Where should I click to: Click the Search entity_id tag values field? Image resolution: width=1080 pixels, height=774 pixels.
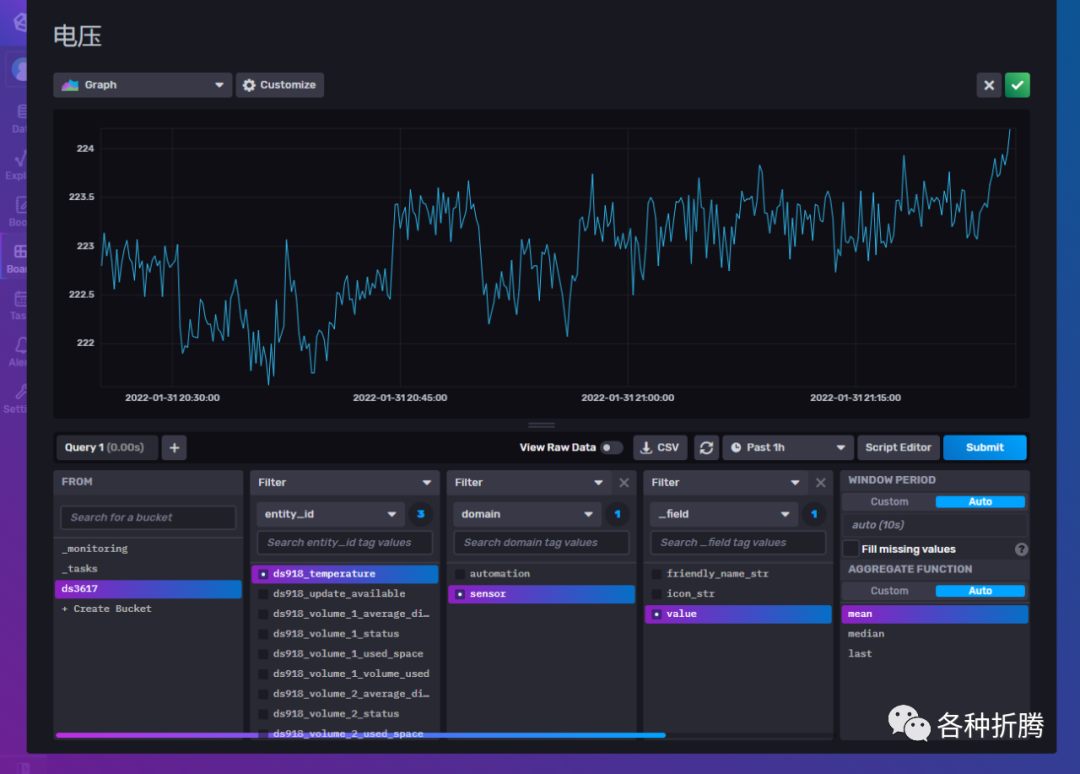[344, 543]
